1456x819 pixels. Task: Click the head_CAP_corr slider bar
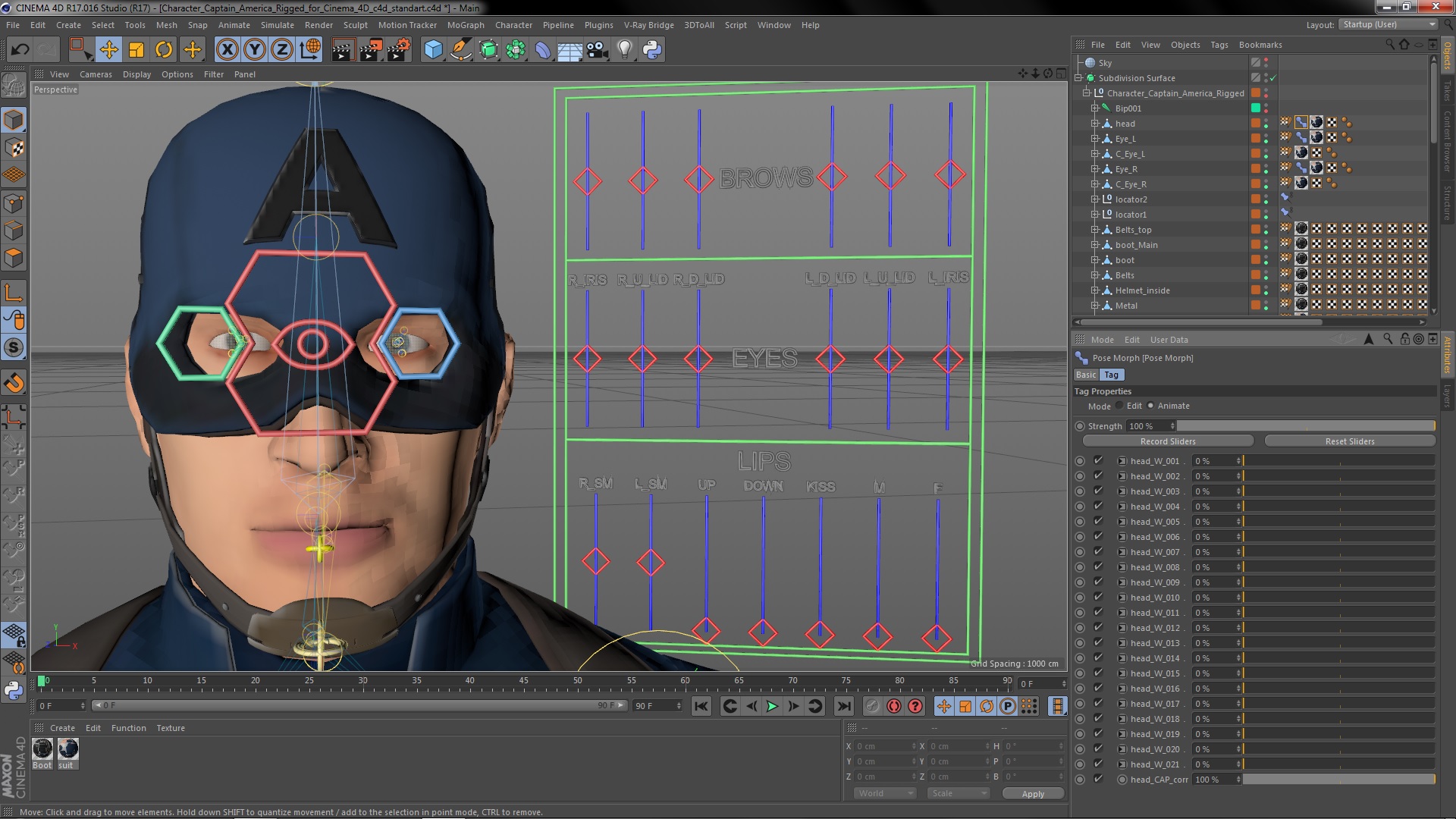click(1338, 780)
